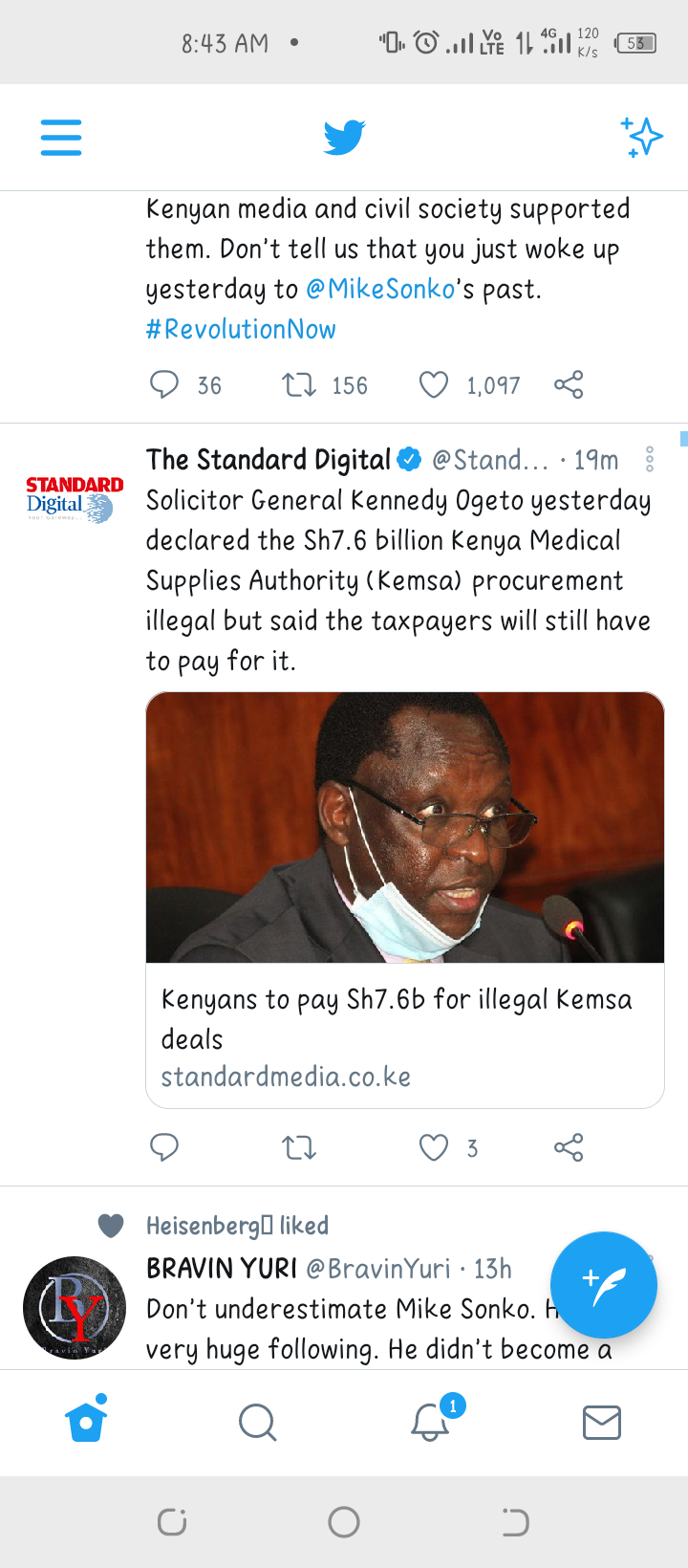The height and width of the screenshot is (1568, 688).
Task: Tap the Twitter bird logo
Action: [x=344, y=138]
